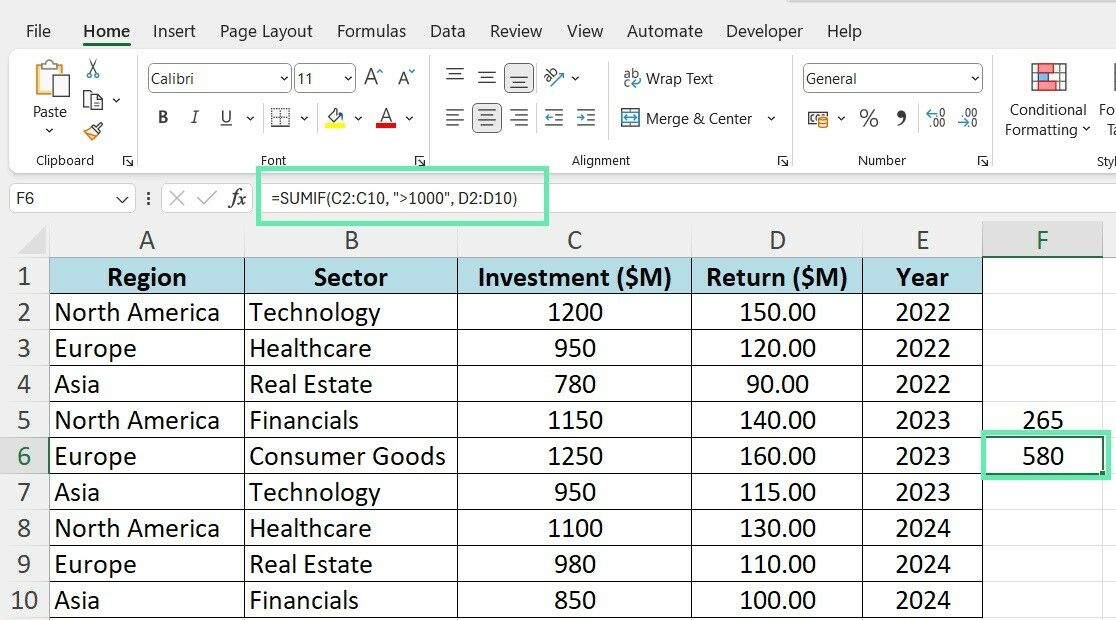Apply accounting number format icon
Image resolution: width=1116 pixels, height=620 pixels.
click(818, 119)
